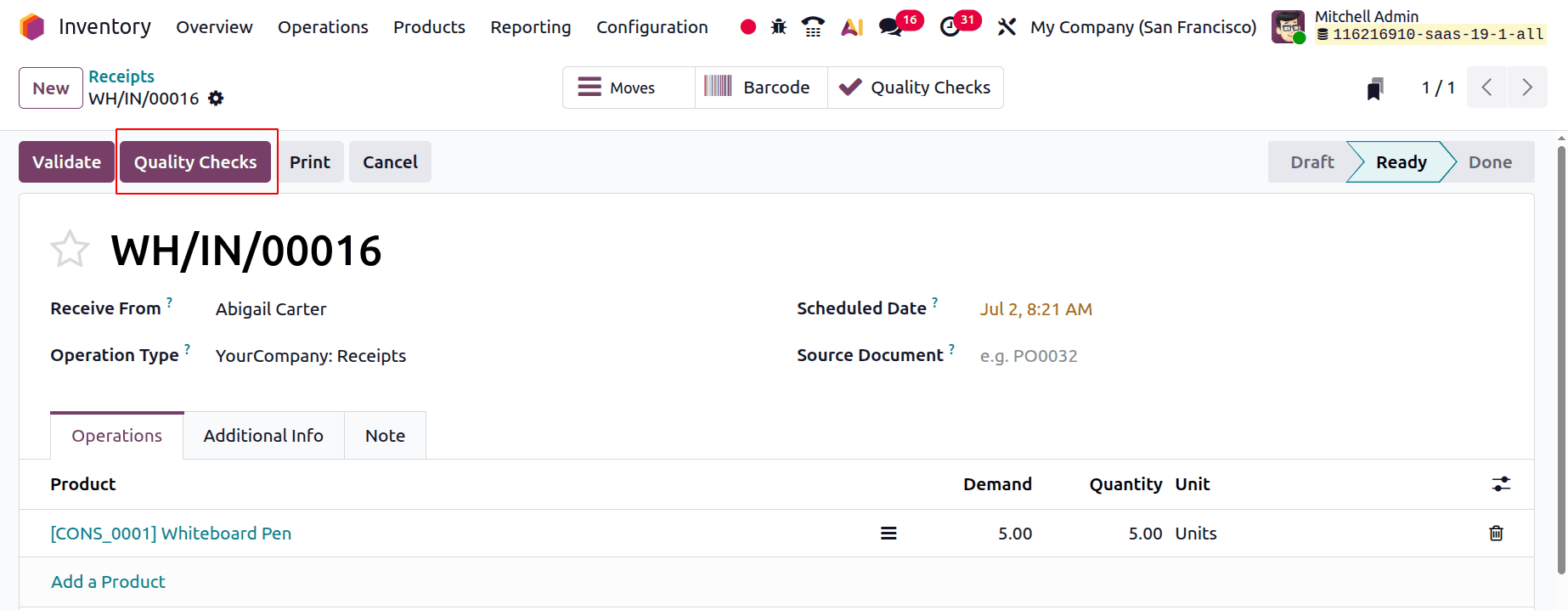The image size is (1568, 610).
Task: Switch company via My Company (San Francisco)
Action: point(1143,27)
